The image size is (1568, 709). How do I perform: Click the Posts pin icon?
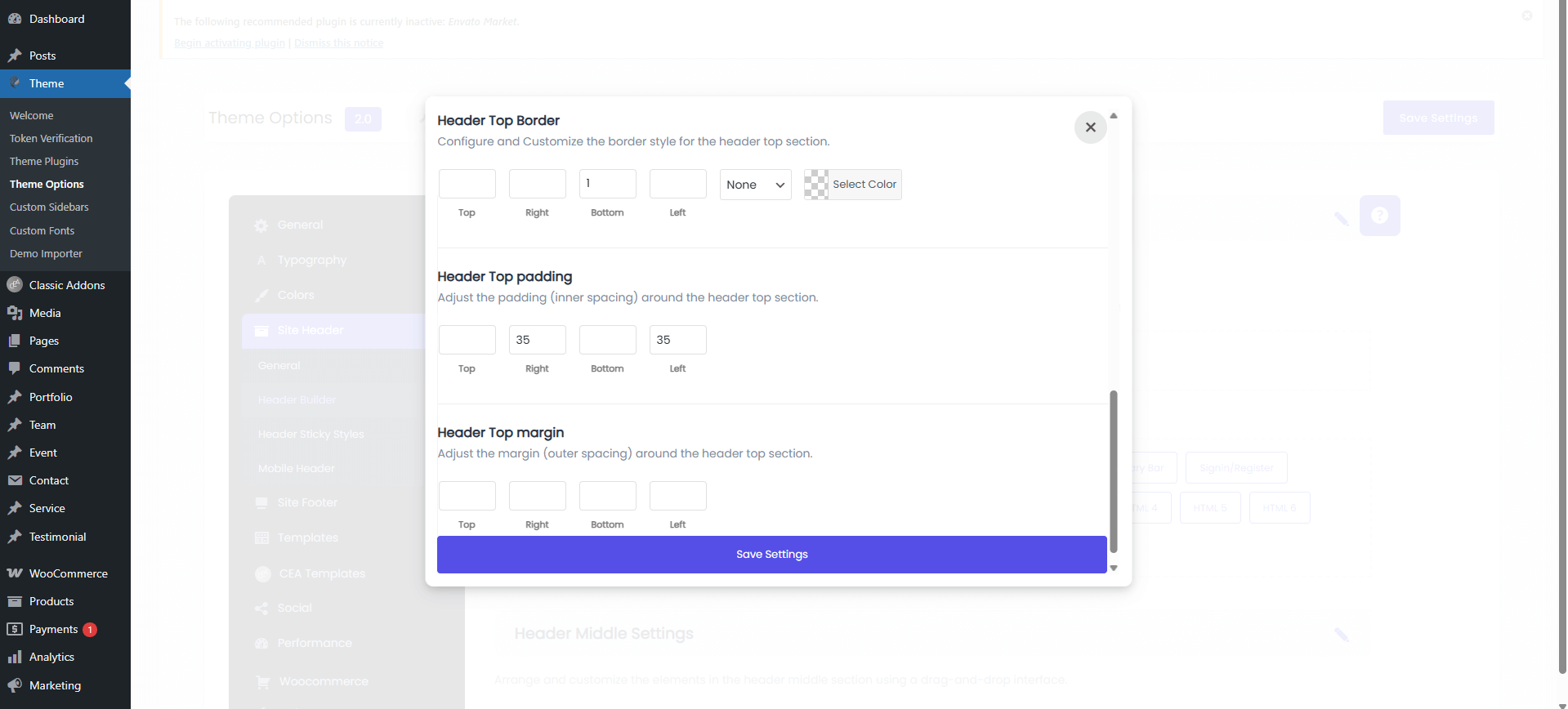pyautogui.click(x=15, y=56)
